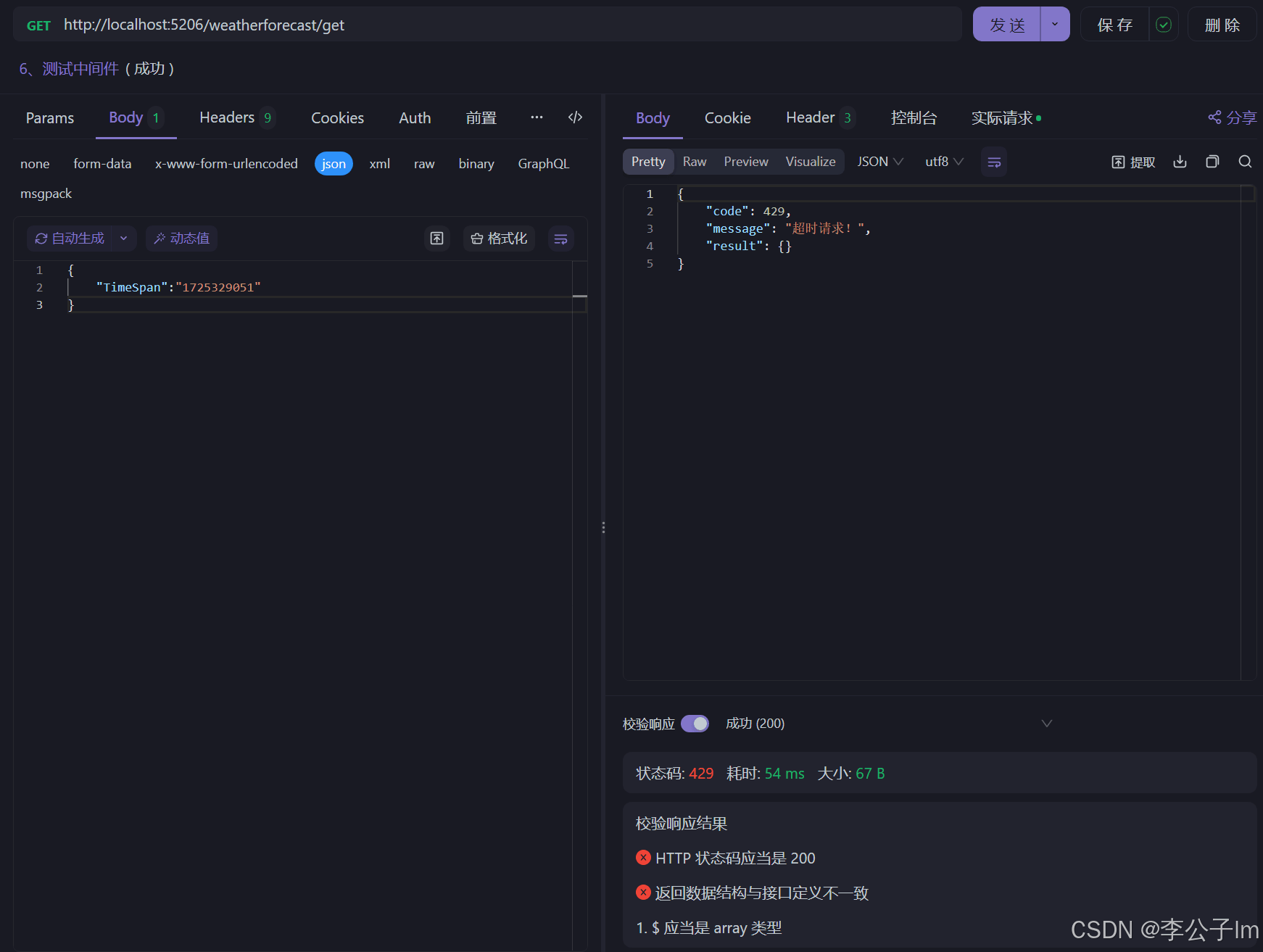Open the 控制台 console tab
Image resolution: width=1263 pixels, height=952 pixels.
click(x=914, y=117)
